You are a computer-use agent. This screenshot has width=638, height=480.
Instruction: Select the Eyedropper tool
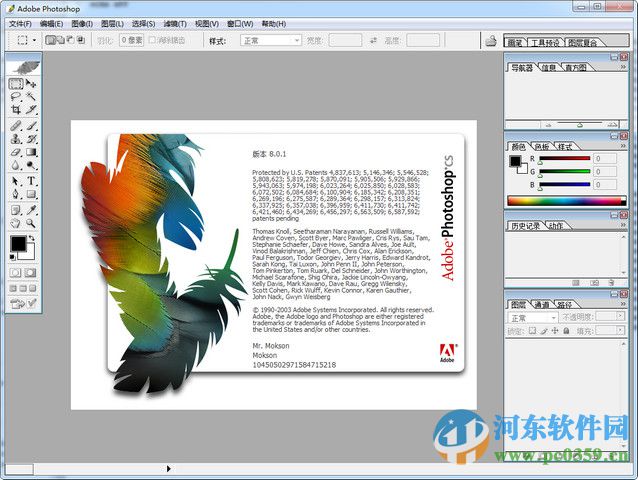click(31, 210)
